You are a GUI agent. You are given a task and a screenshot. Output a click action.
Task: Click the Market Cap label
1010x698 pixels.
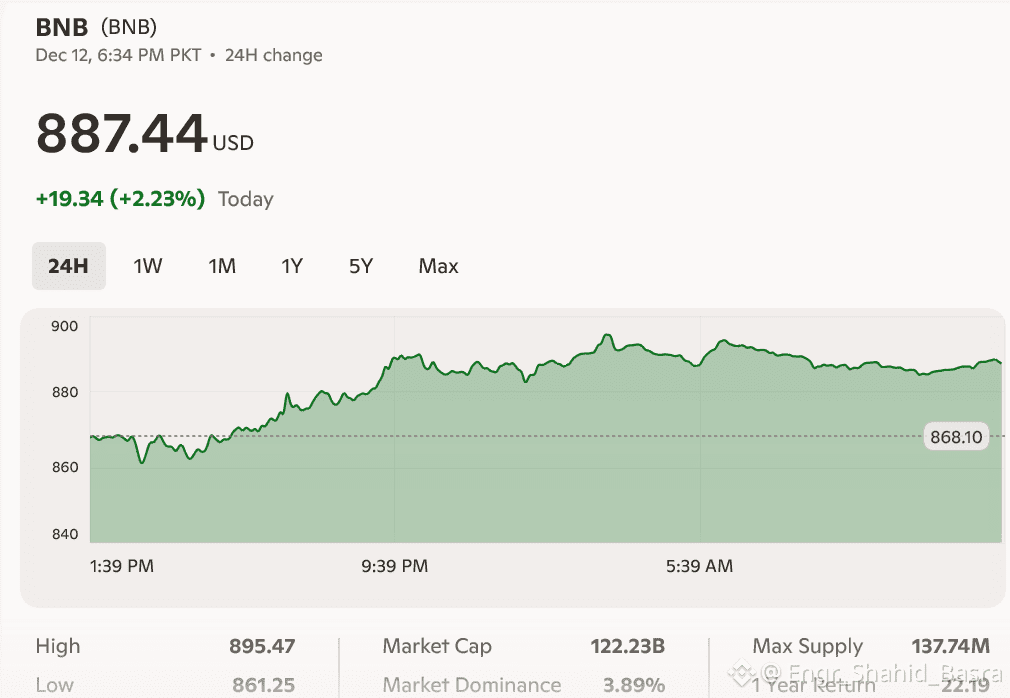pos(437,647)
